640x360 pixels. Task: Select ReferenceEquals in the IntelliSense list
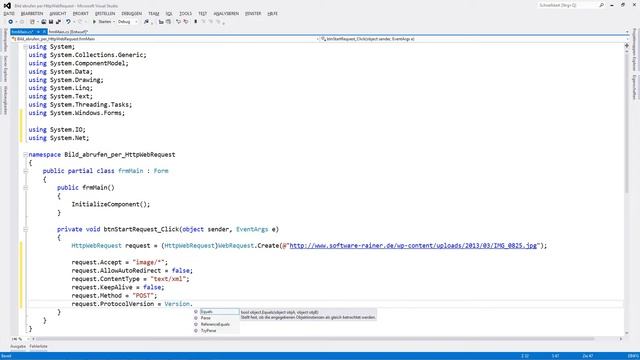coord(217,324)
